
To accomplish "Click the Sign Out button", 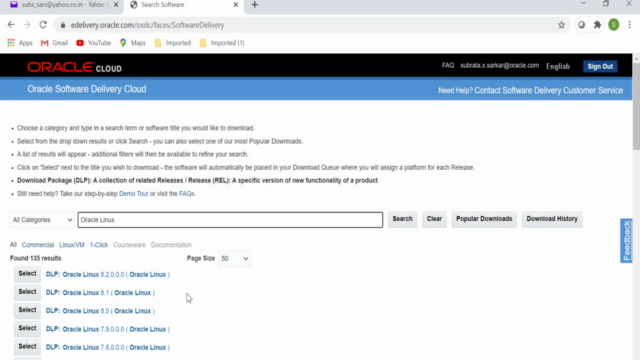I will tap(600, 67).
